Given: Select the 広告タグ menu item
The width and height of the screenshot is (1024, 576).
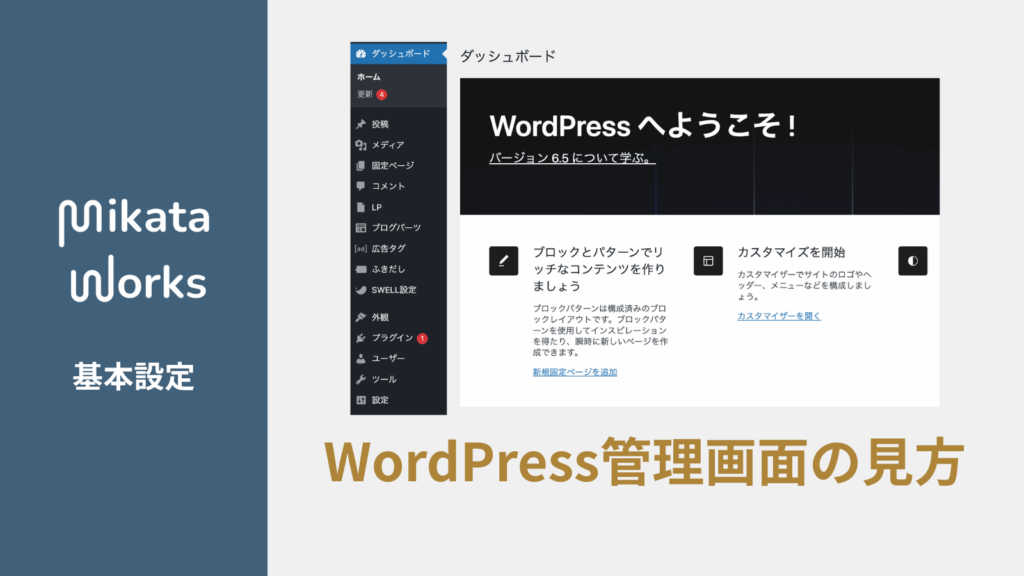Looking at the screenshot, I should (388, 248).
